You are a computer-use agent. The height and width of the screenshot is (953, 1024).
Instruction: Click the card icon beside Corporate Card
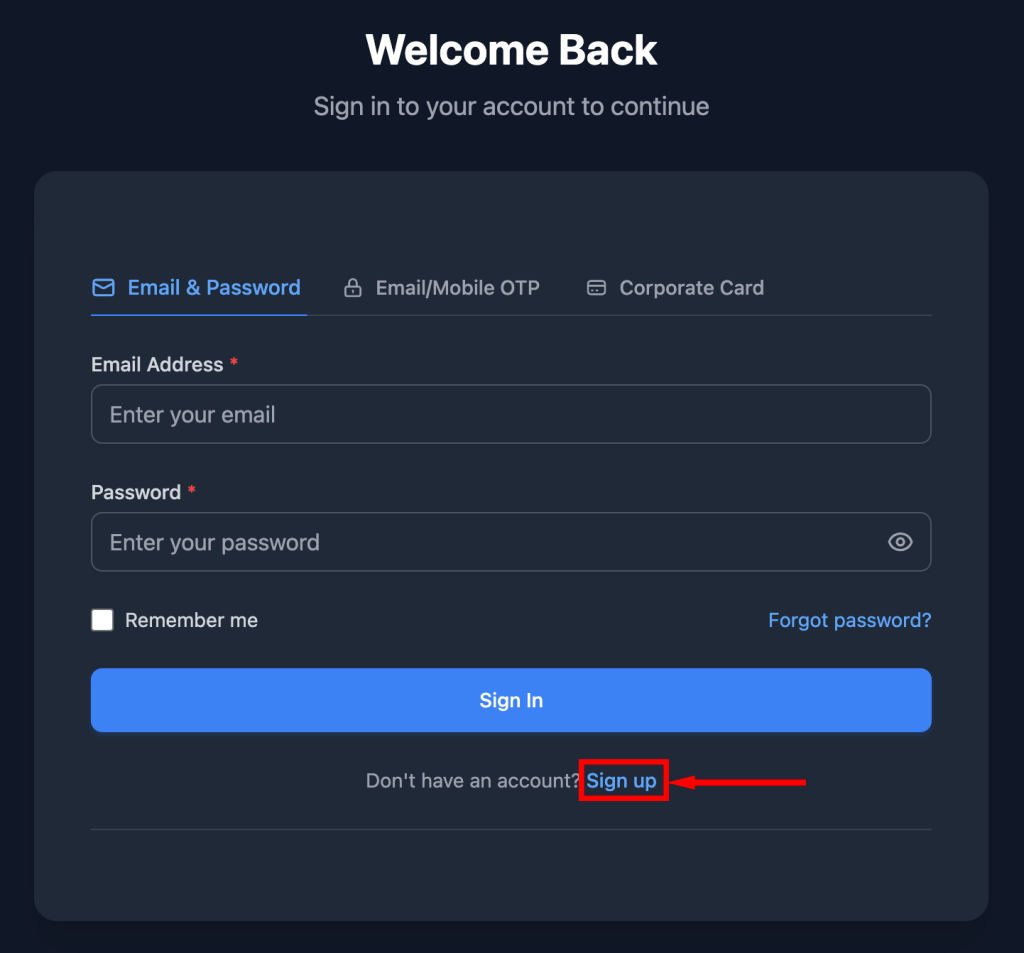pos(596,288)
